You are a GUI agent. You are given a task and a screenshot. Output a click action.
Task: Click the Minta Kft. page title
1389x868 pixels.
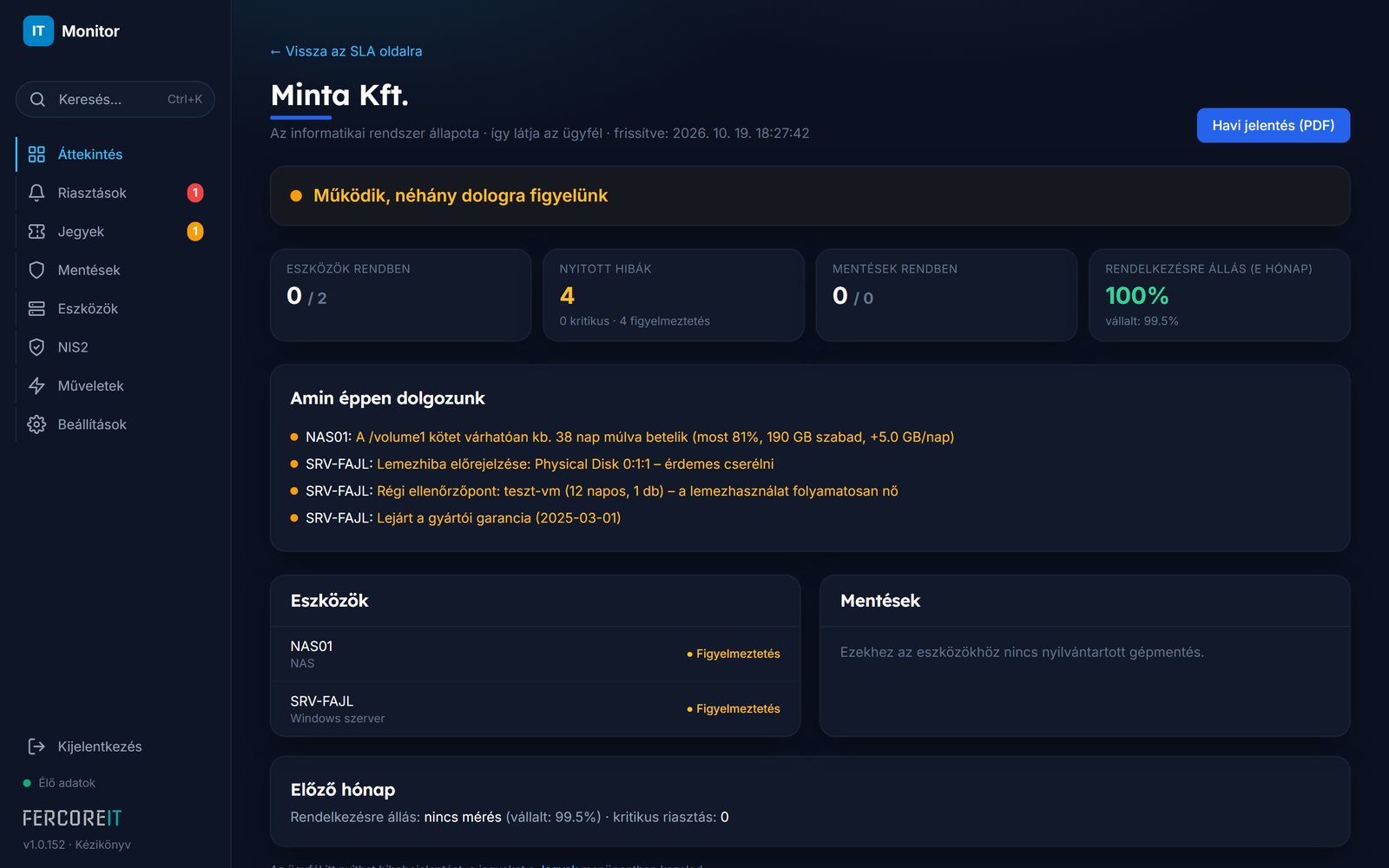tap(339, 95)
